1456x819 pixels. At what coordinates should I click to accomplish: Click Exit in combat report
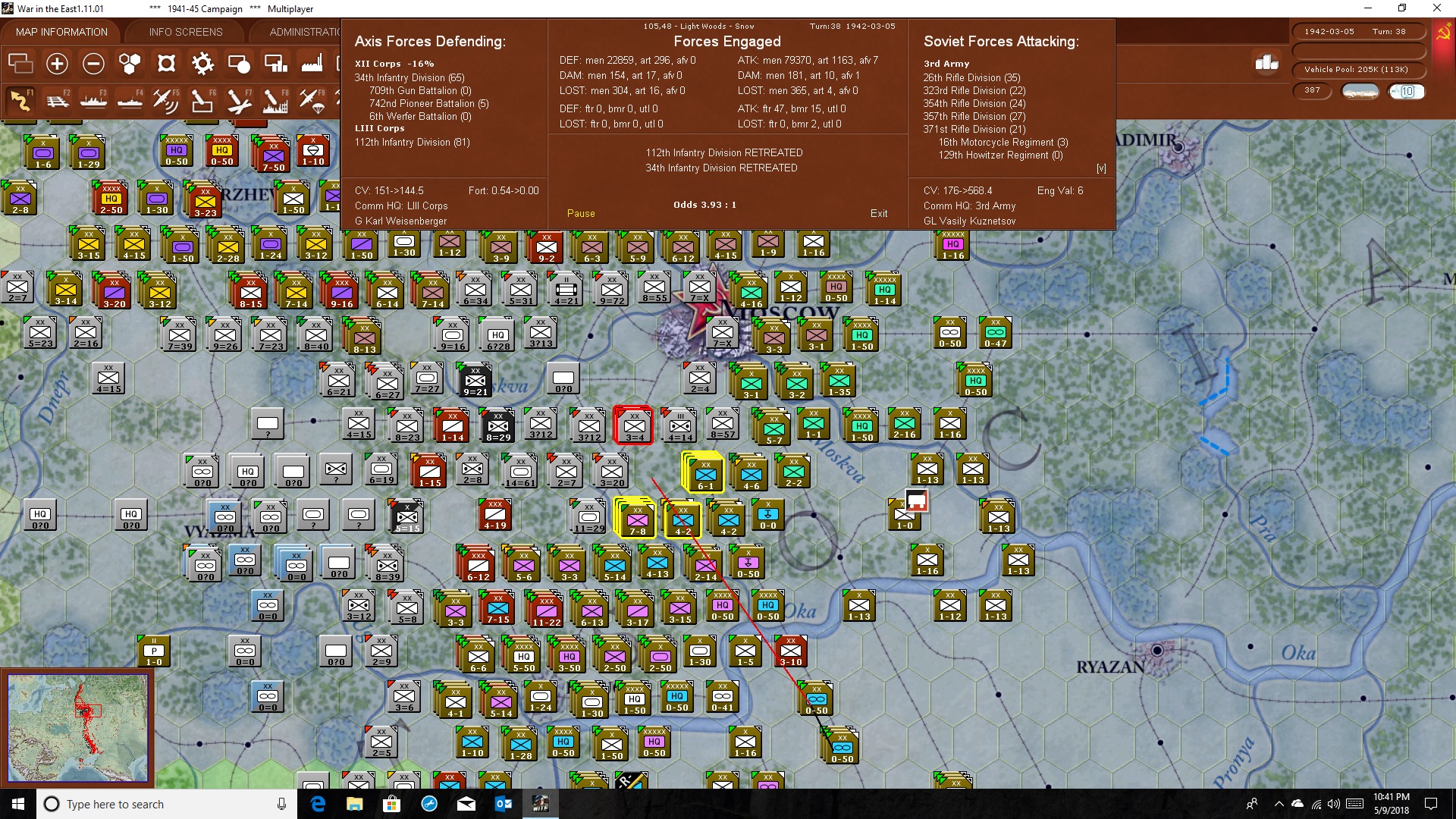point(879,213)
